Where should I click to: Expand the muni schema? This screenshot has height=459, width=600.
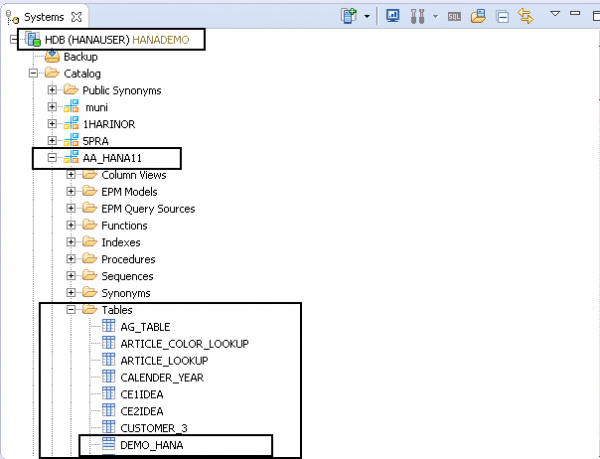pyautogui.click(x=52, y=107)
